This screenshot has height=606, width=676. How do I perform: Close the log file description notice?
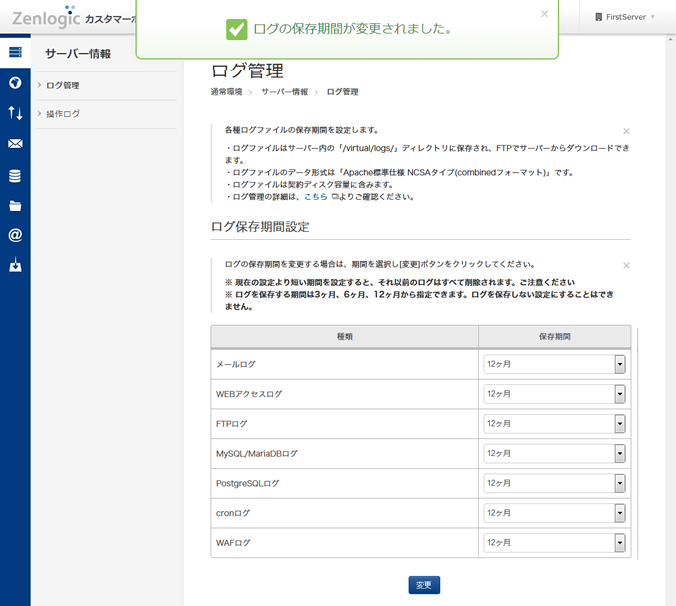[x=626, y=131]
